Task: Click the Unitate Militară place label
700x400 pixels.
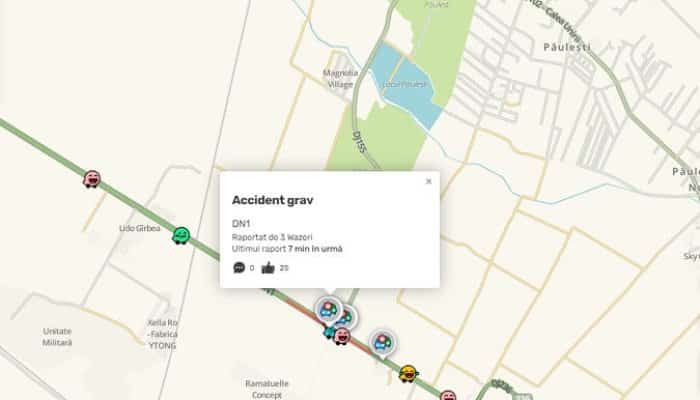Action: (57, 337)
